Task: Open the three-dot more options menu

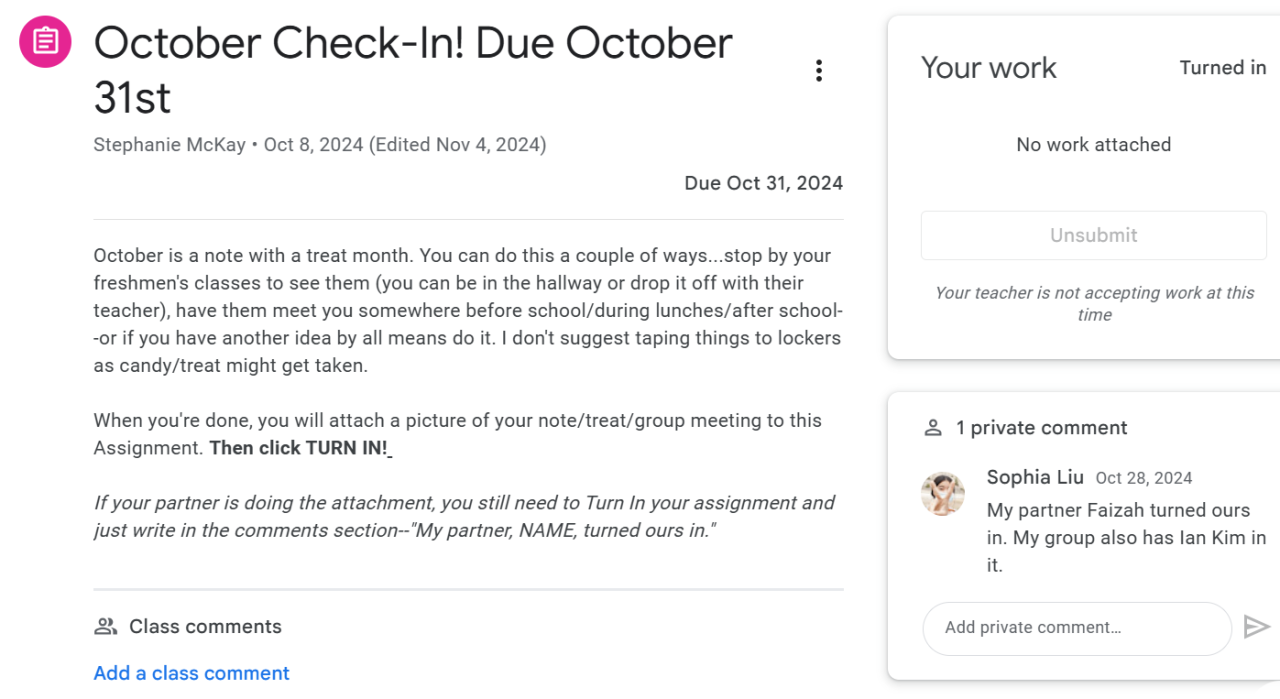Action: (818, 71)
